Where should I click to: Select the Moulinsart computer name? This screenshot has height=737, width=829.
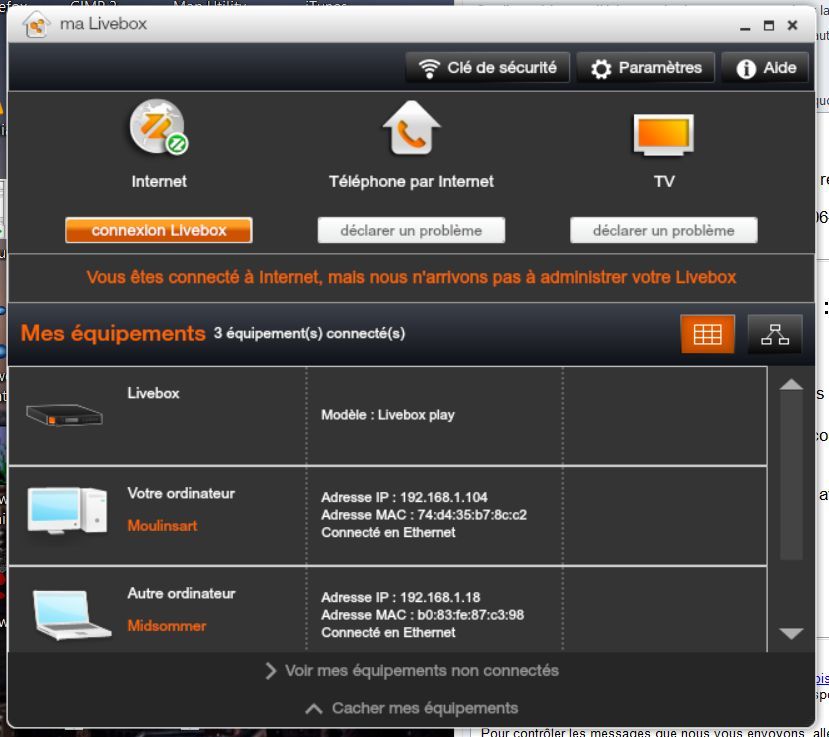click(162, 526)
